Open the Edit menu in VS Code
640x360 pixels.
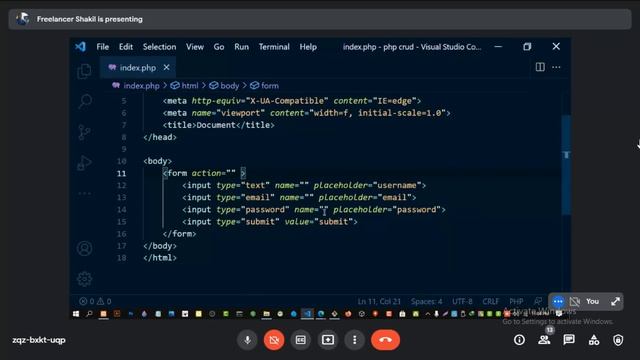pyautogui.click(x=126, y=47)
